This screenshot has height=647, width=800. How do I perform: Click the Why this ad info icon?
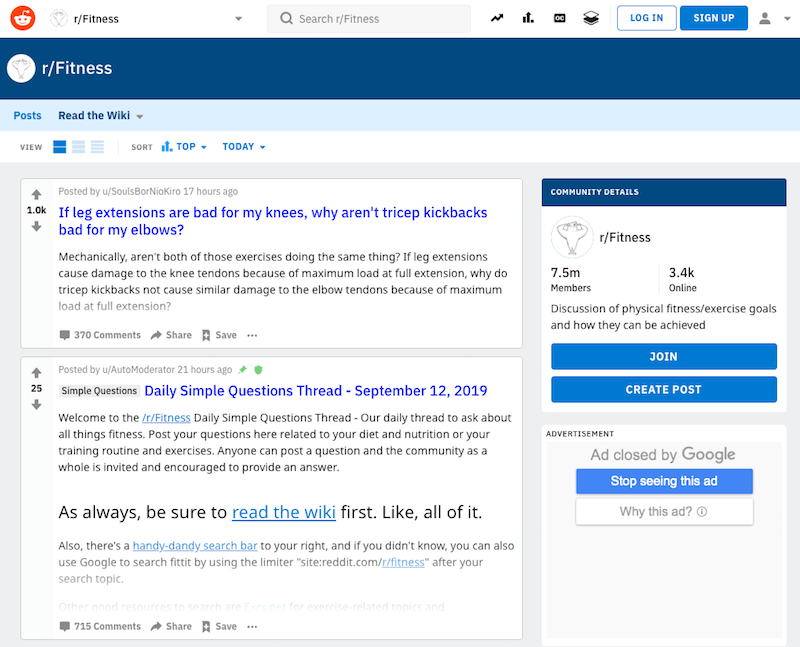point(702,511)
